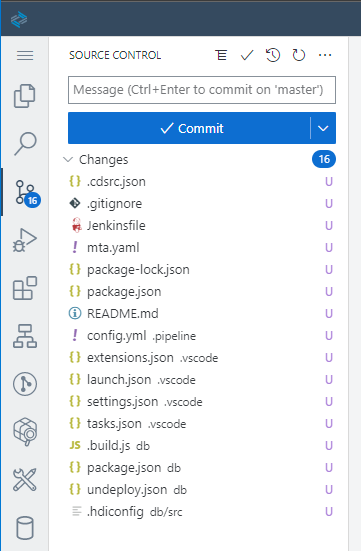Refresh the Source Control view
The image size is (361, 551).
point(299,55)
